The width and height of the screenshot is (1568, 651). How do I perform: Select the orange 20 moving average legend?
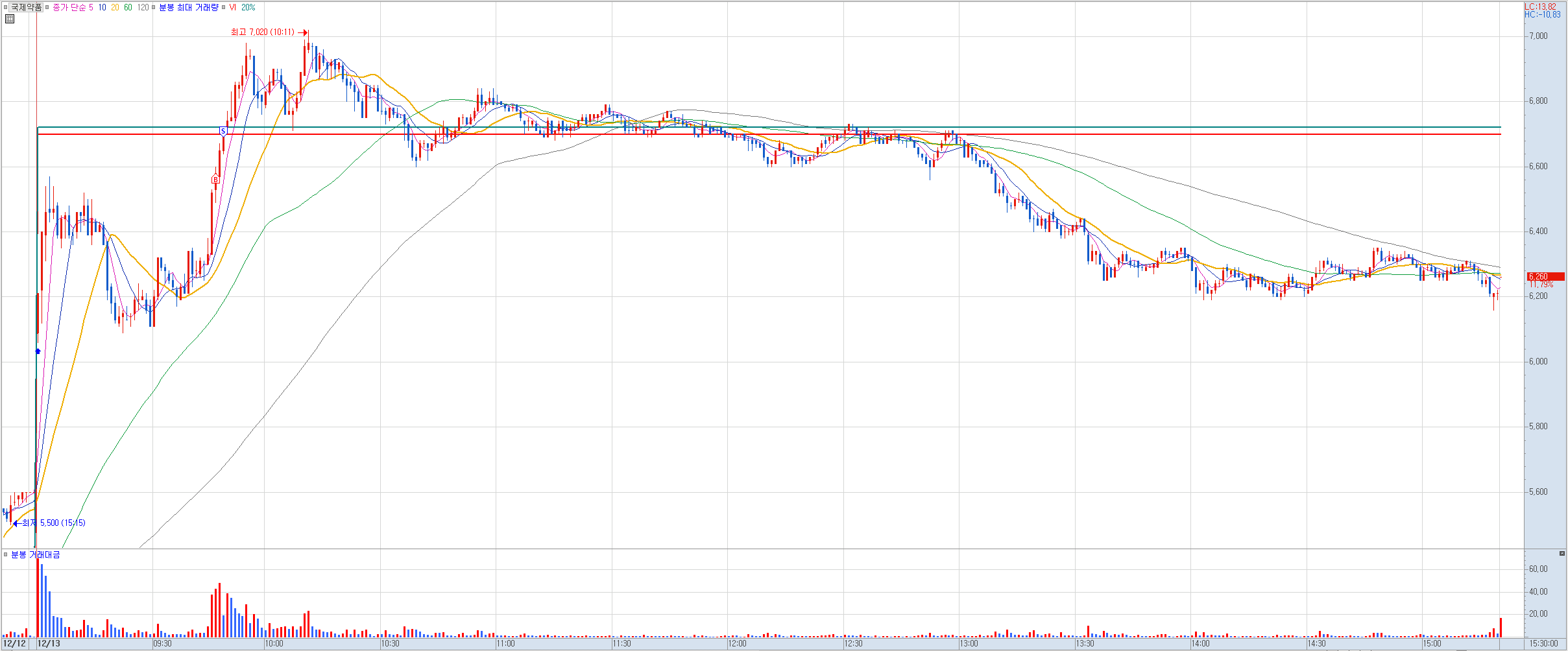[x=115, y=7]
